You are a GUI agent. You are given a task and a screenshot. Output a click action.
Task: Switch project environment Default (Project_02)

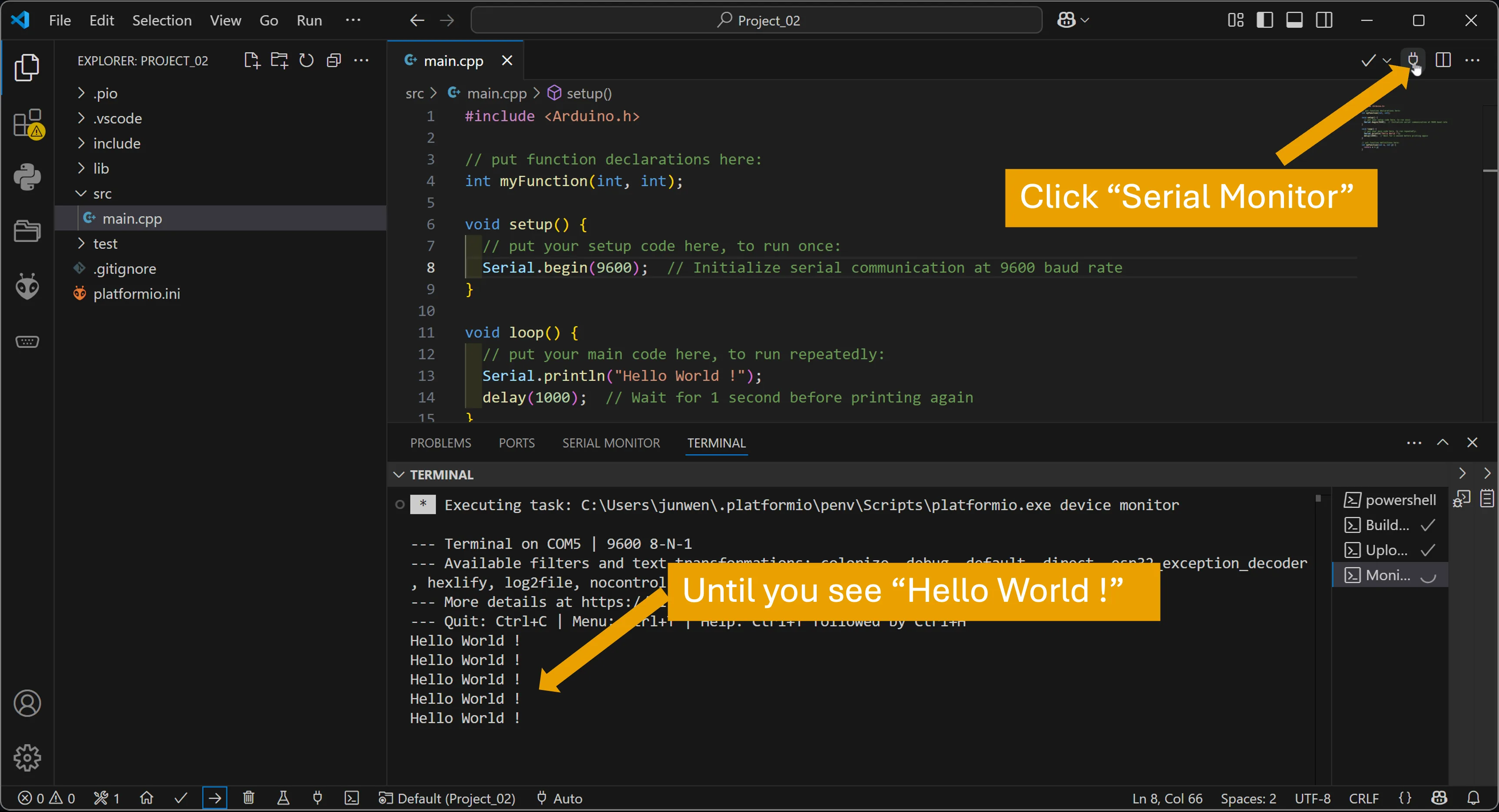447,798
